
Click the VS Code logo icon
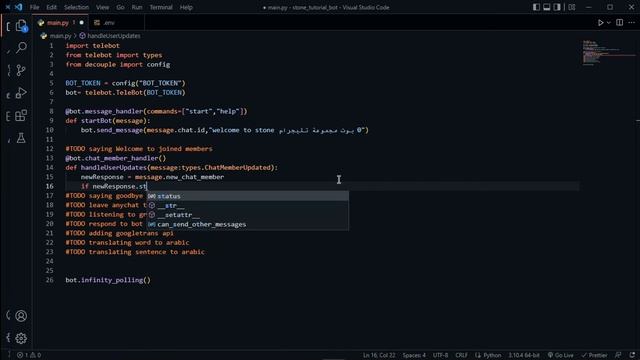[18, 7]
